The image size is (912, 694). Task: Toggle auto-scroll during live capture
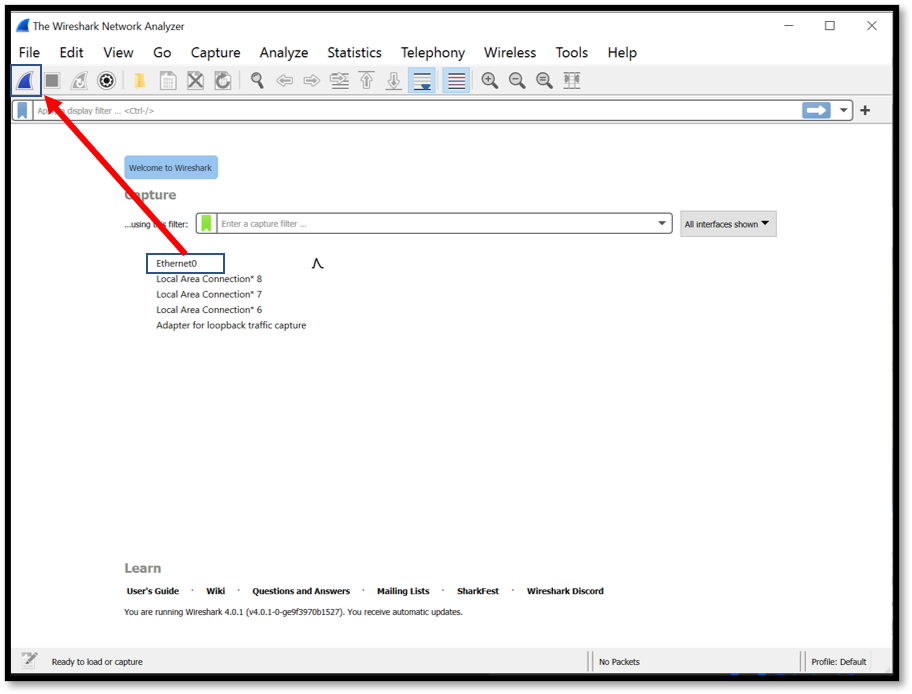tap(422, 81)
